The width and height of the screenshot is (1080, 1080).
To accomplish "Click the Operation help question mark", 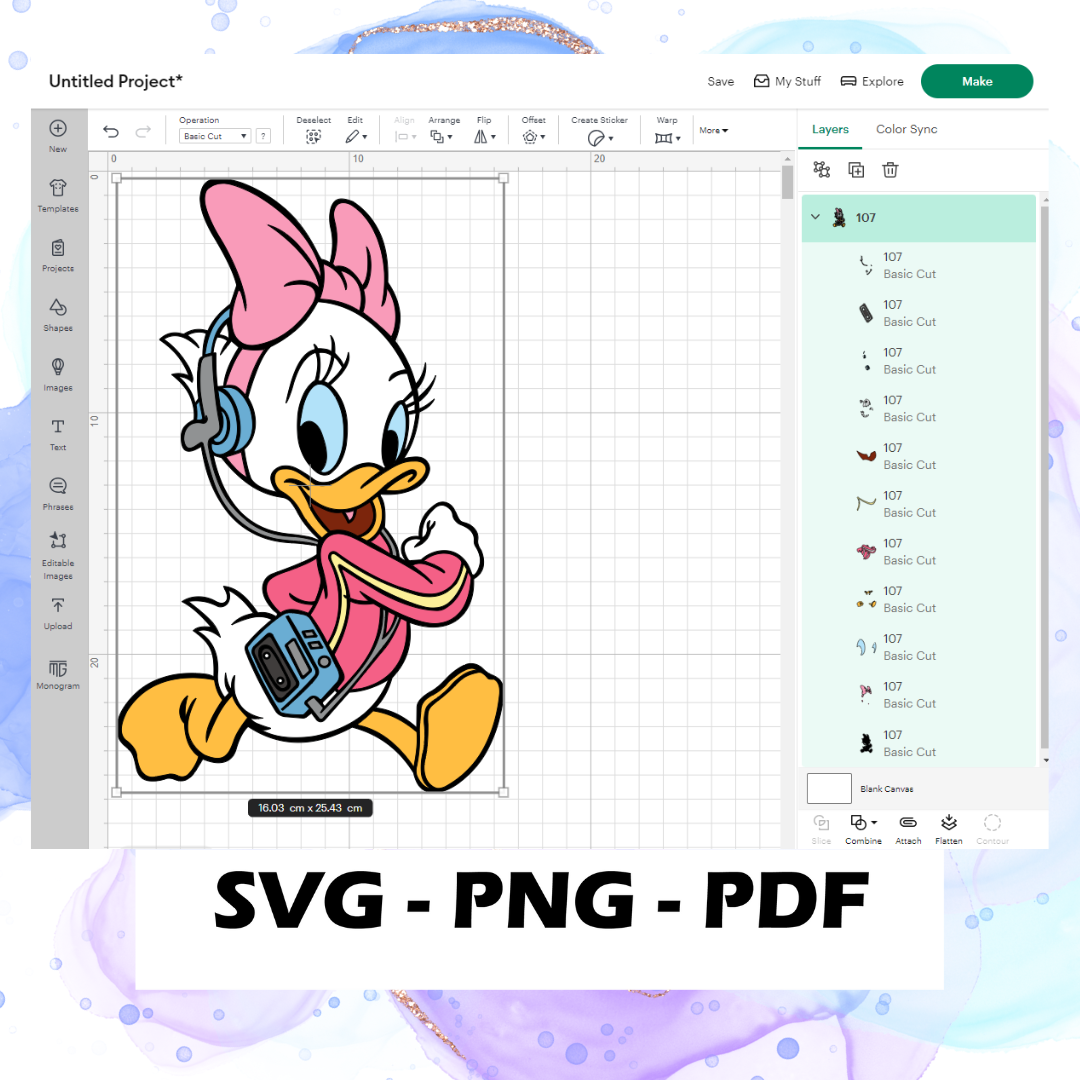I will point(263,136).
